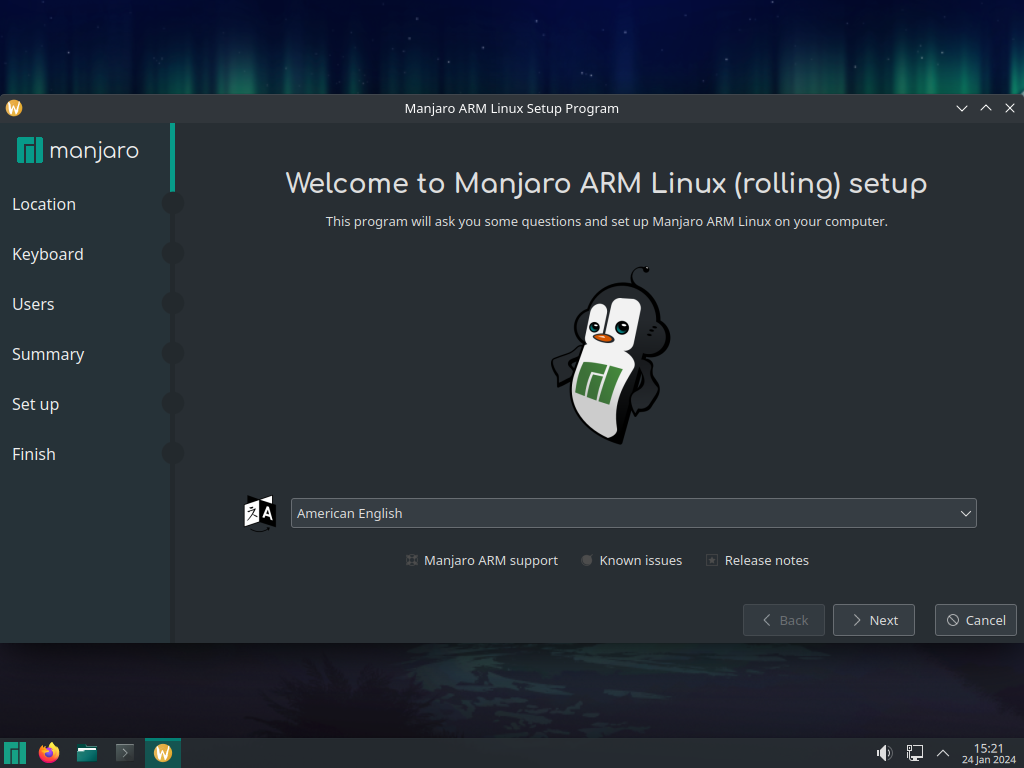This screenshot has height=768, width=1024.
Task: Click the Release notes star icon
Action: 712,560
